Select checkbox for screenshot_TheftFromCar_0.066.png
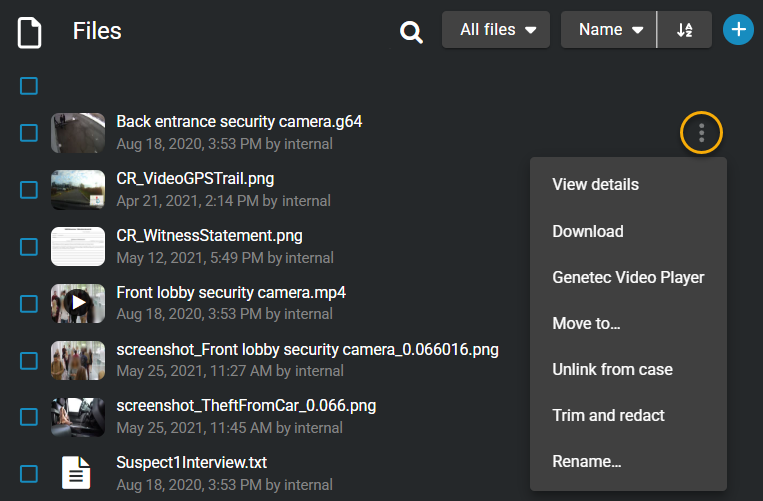 (x=29, y=416)
